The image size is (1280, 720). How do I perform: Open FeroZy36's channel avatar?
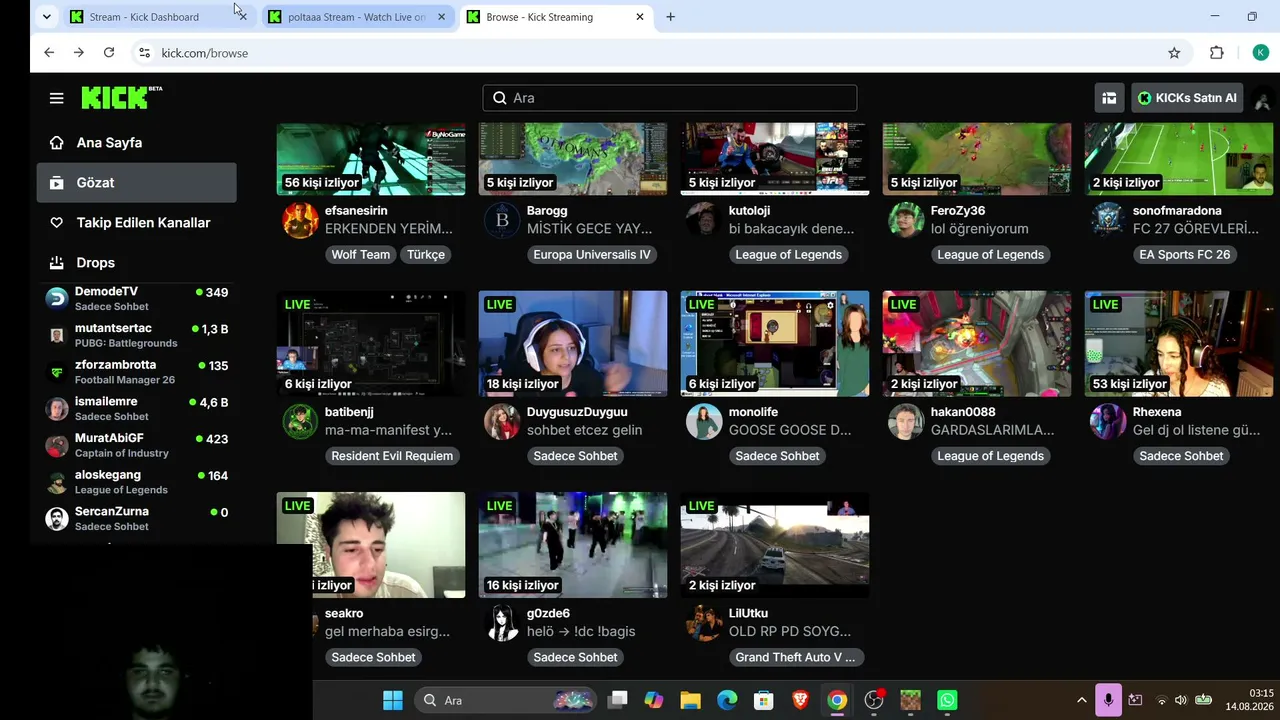(x=906, y=220)
